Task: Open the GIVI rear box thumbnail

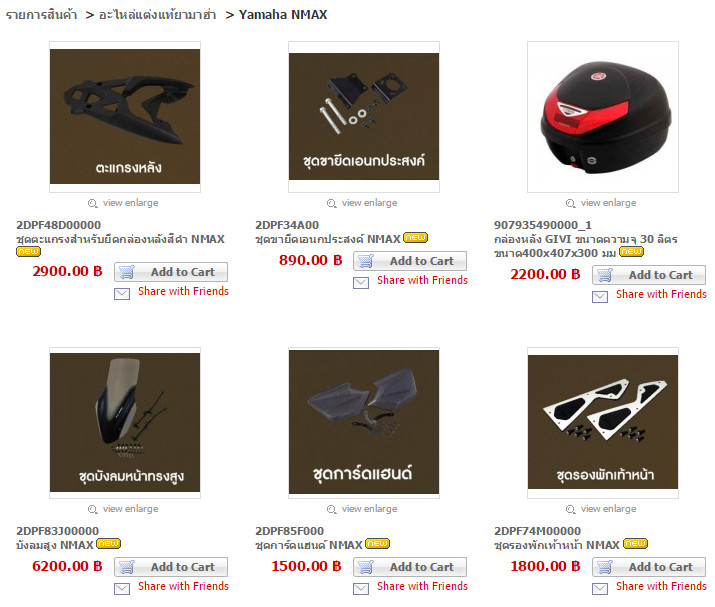Action: (x=603, y=117)
